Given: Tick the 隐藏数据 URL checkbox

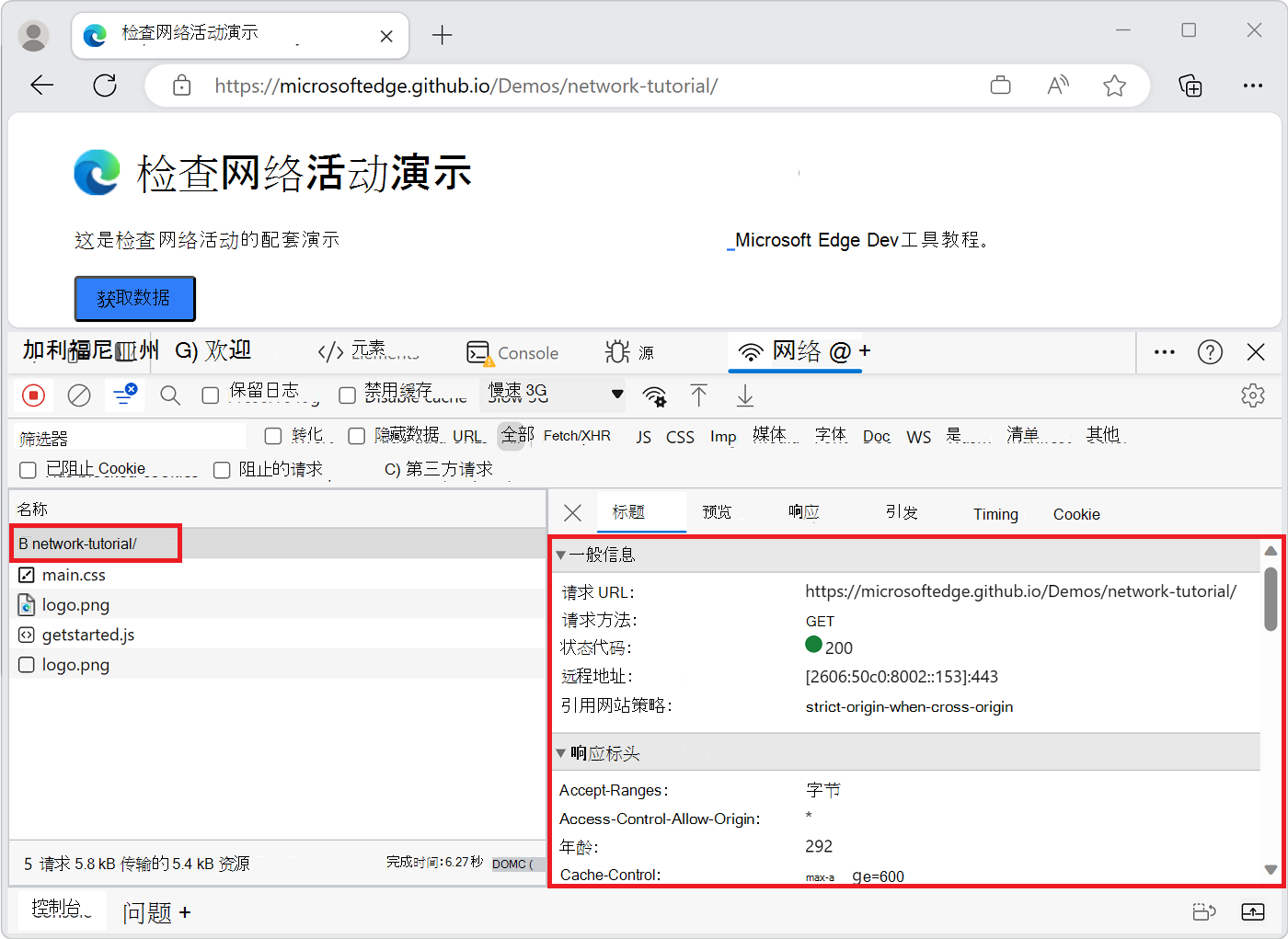Looking at the screenshot, I should click(357, 436).
